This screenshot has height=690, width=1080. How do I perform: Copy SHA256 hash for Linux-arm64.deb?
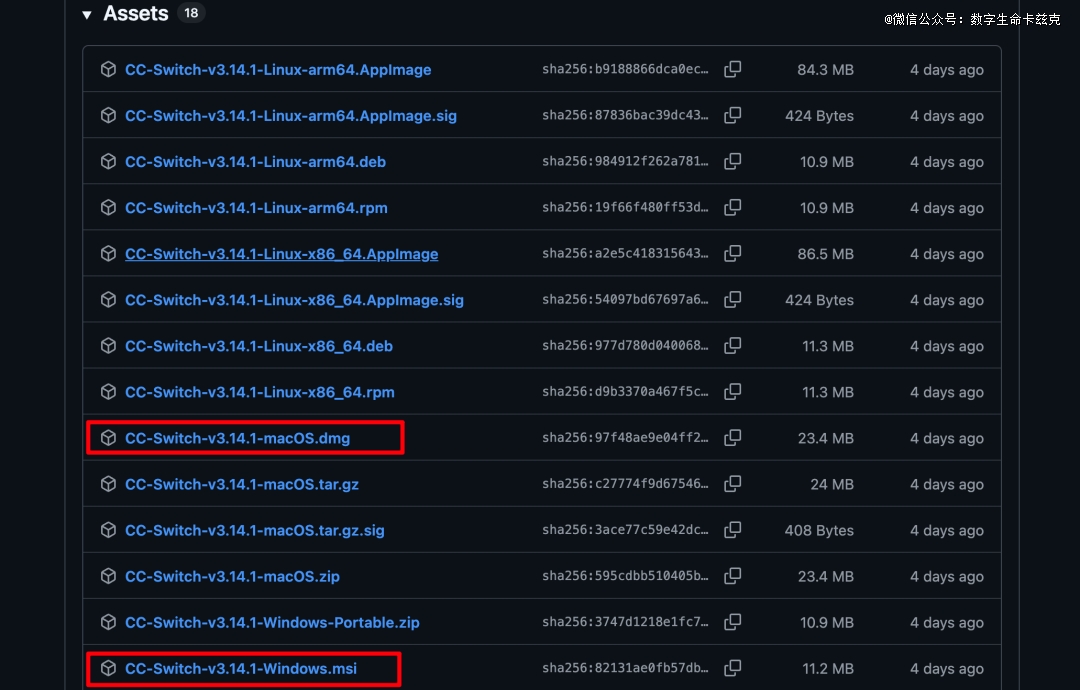coord(733,161)
